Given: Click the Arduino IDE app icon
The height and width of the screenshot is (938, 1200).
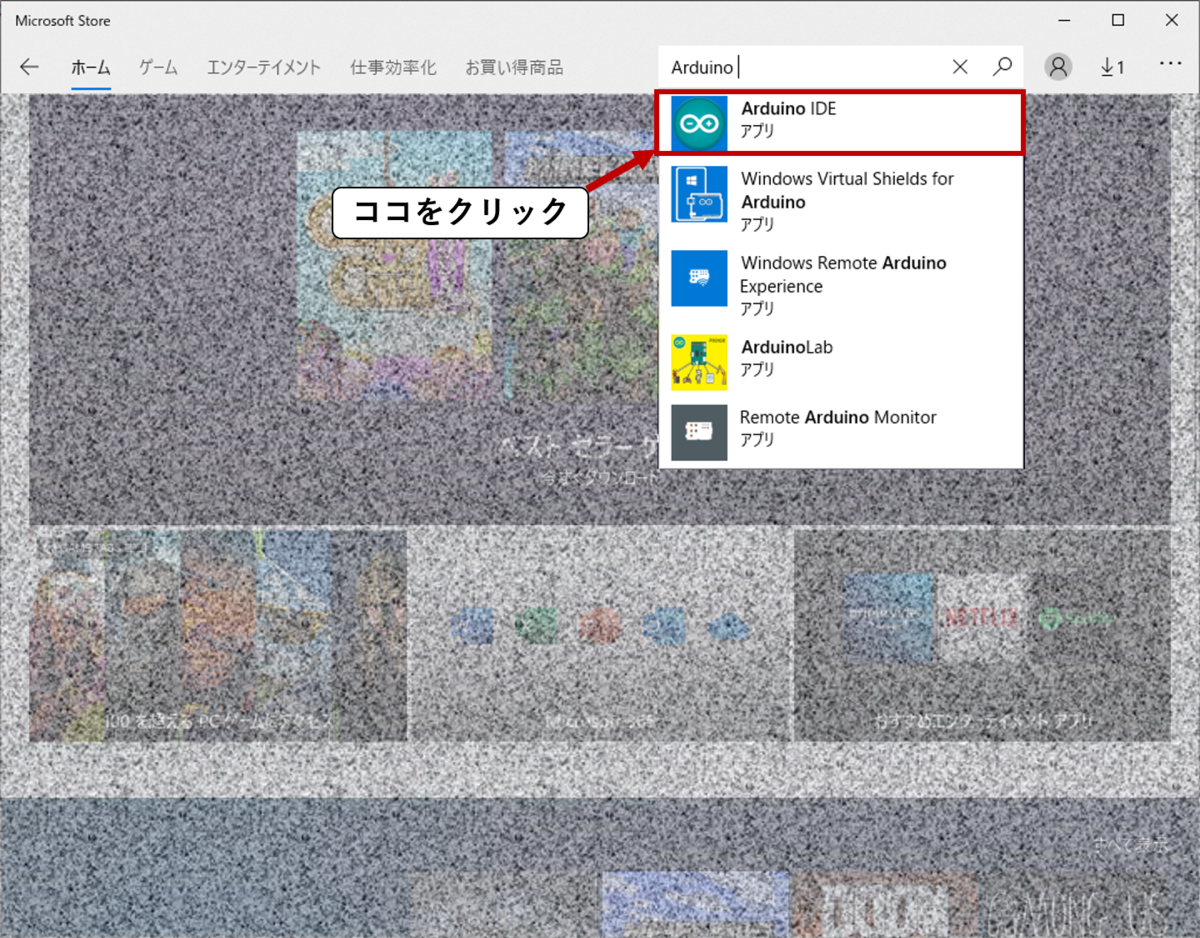Looking at the screenshot, I should (x=699, y=123).
